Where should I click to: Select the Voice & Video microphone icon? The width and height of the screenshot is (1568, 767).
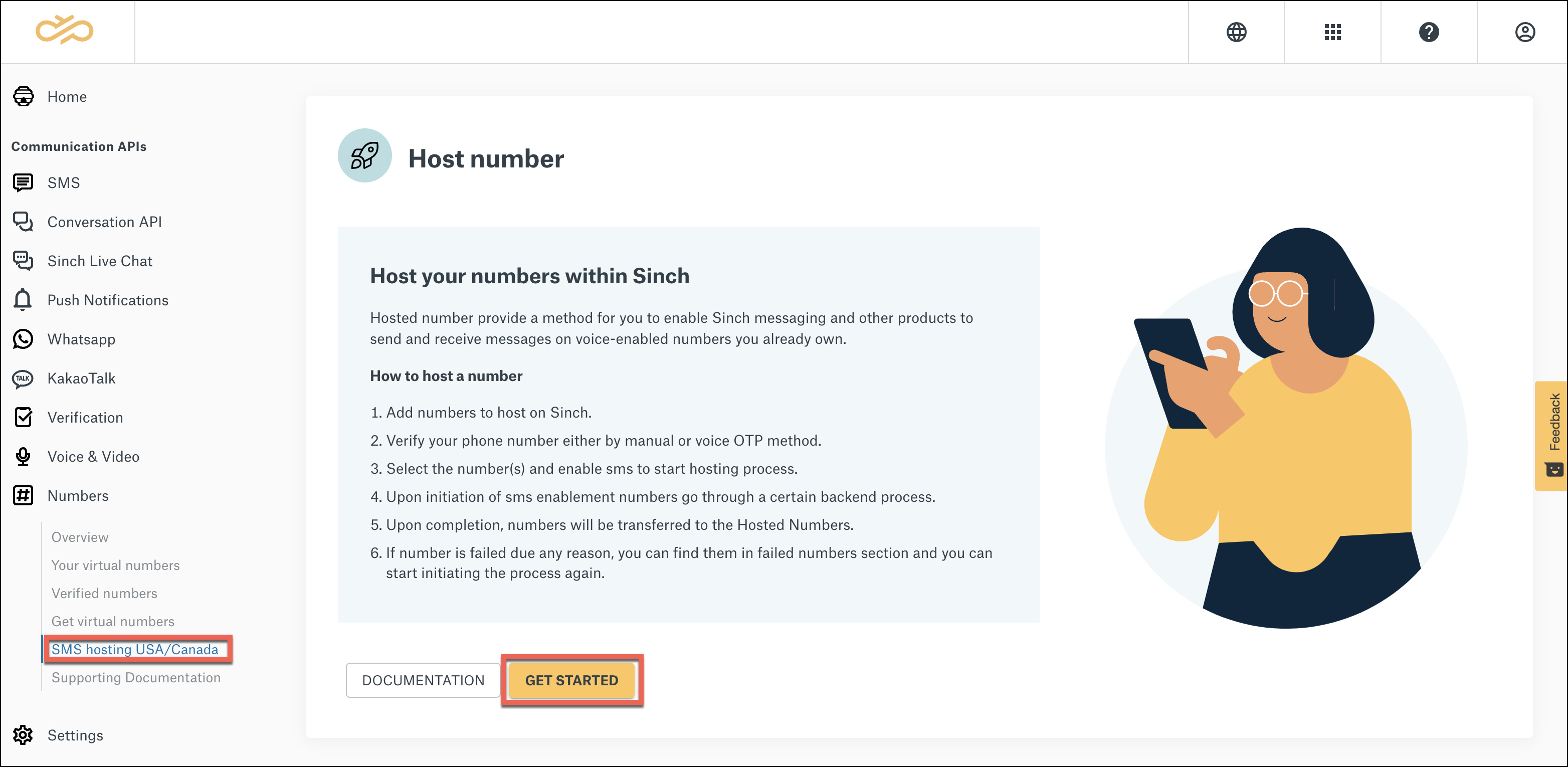23,456
